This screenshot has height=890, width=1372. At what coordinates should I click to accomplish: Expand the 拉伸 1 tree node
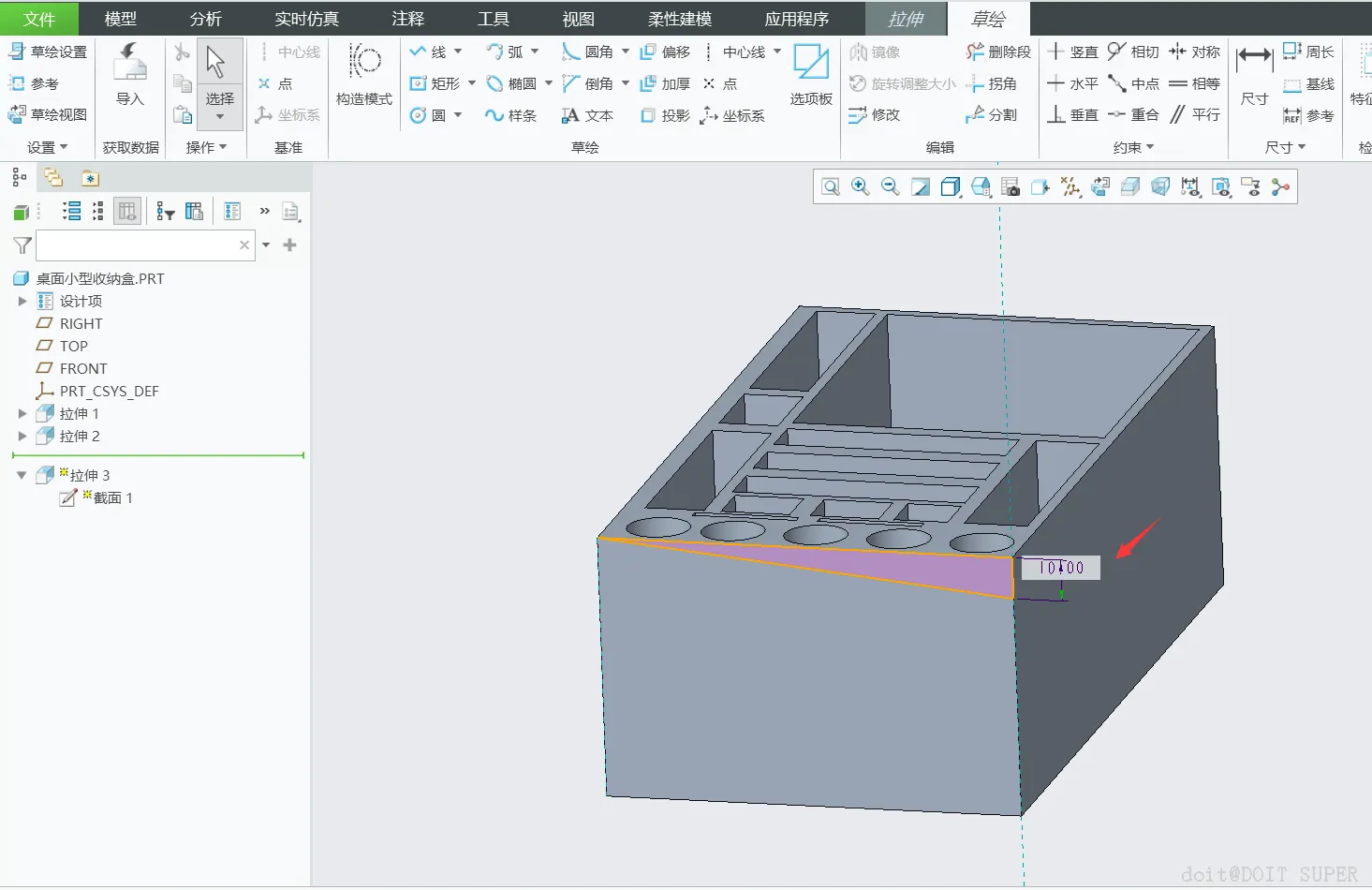click(x=22, y=413)
